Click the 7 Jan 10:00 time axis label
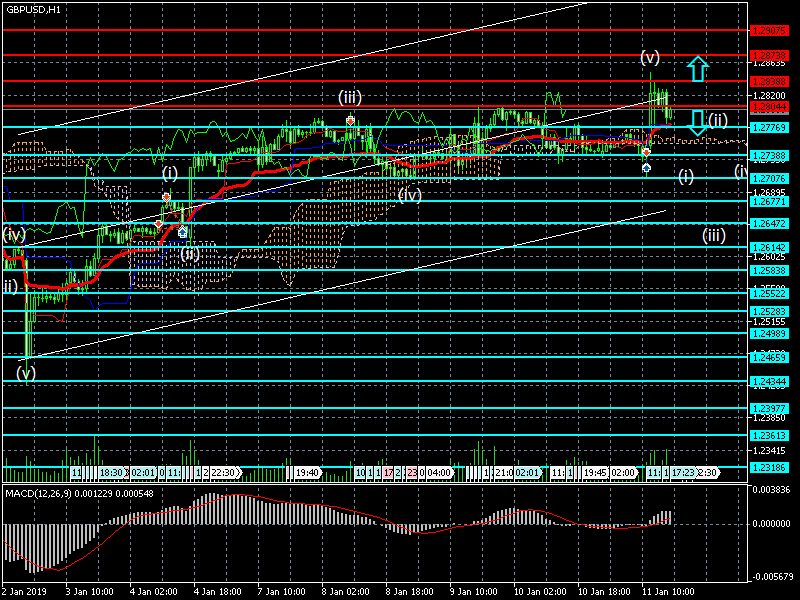 click(282, 592)
